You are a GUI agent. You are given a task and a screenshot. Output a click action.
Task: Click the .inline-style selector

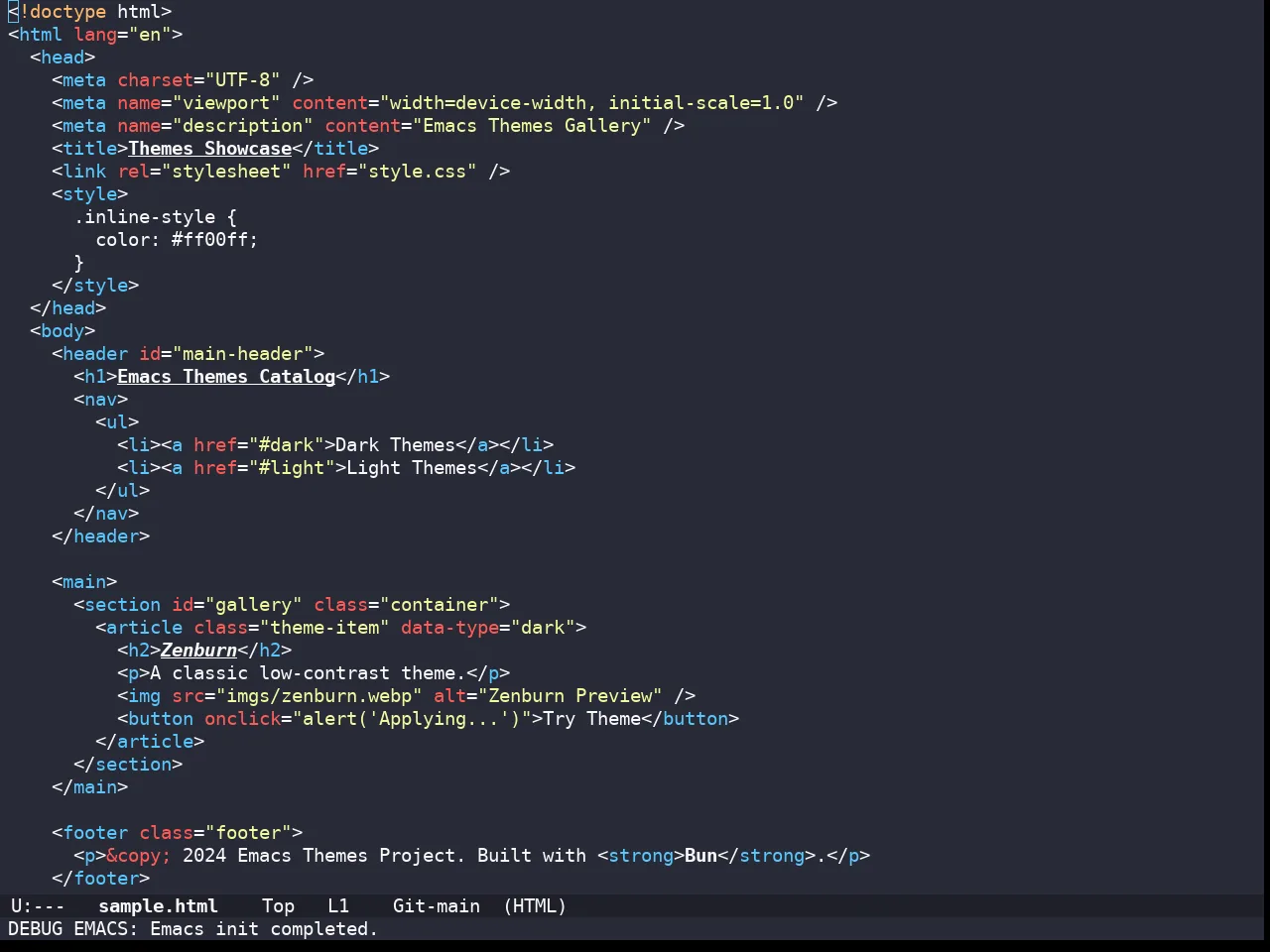(x=144, y=217)
